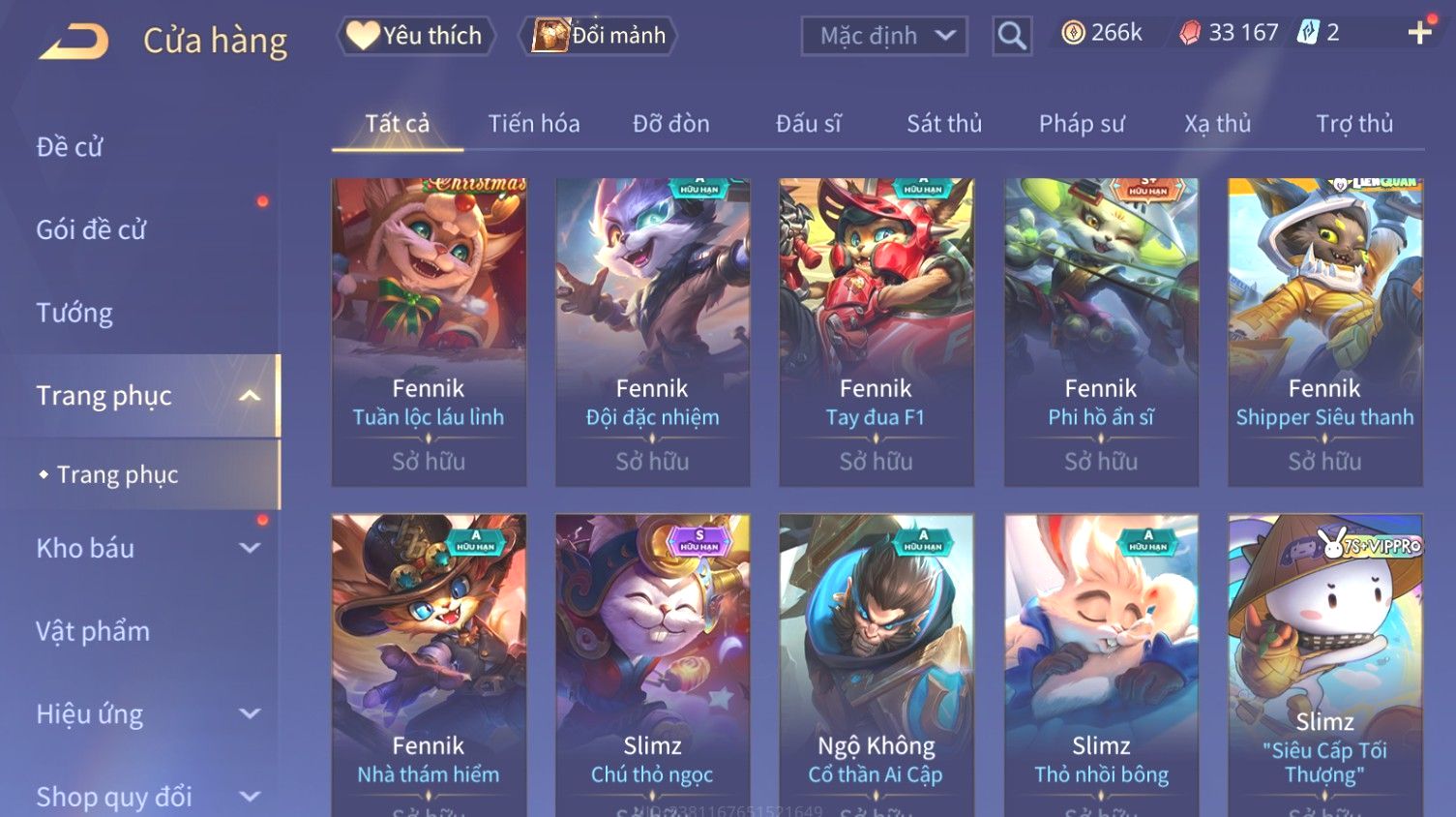Screen dimensions: 1456x817
Task: Expand the Kho báu sidebar section
Action: pos(250,548)
